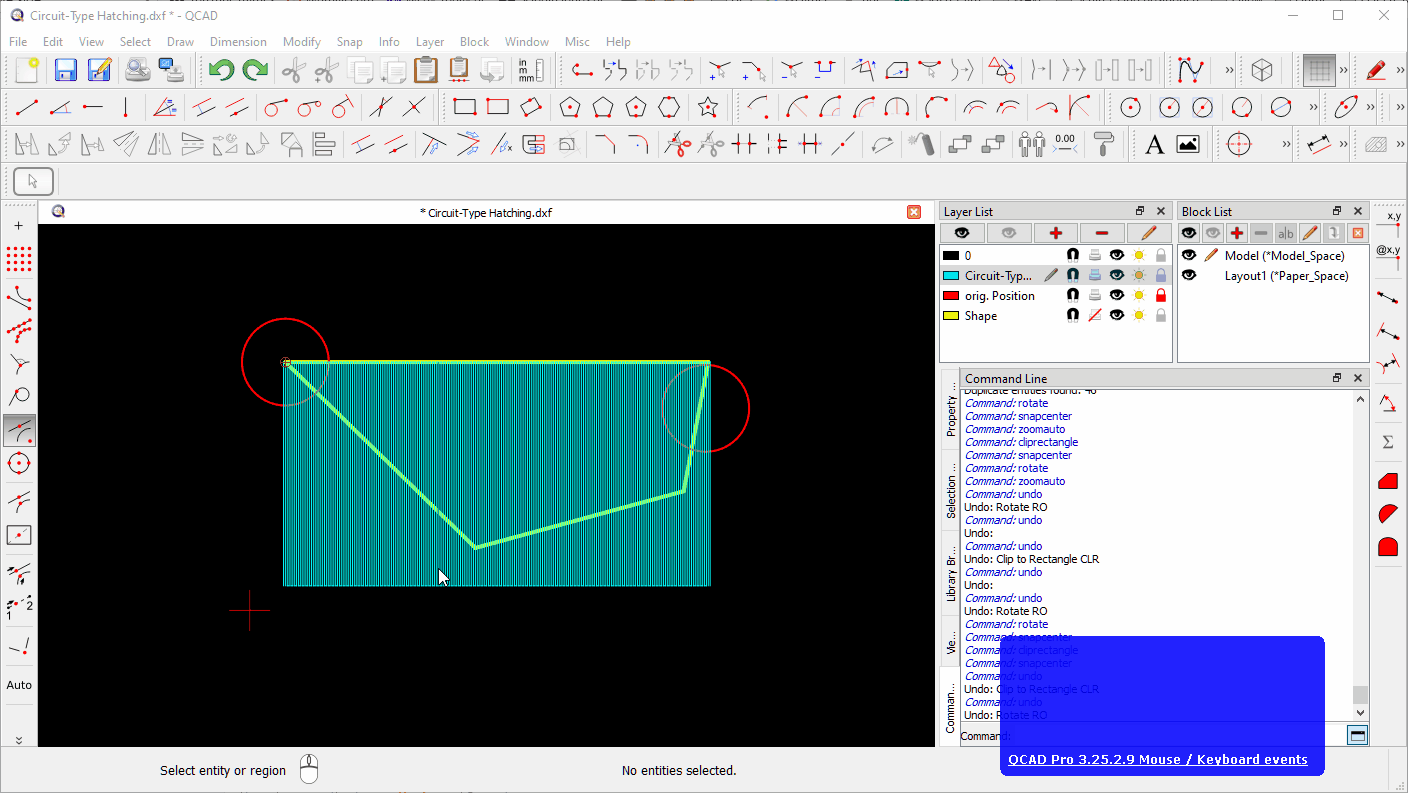The height and width of the screenshot is (793, 1408).
Task: Click the QCAD Pro Mouse / Keyboard events link
Action: click(x=1160, y=759)
